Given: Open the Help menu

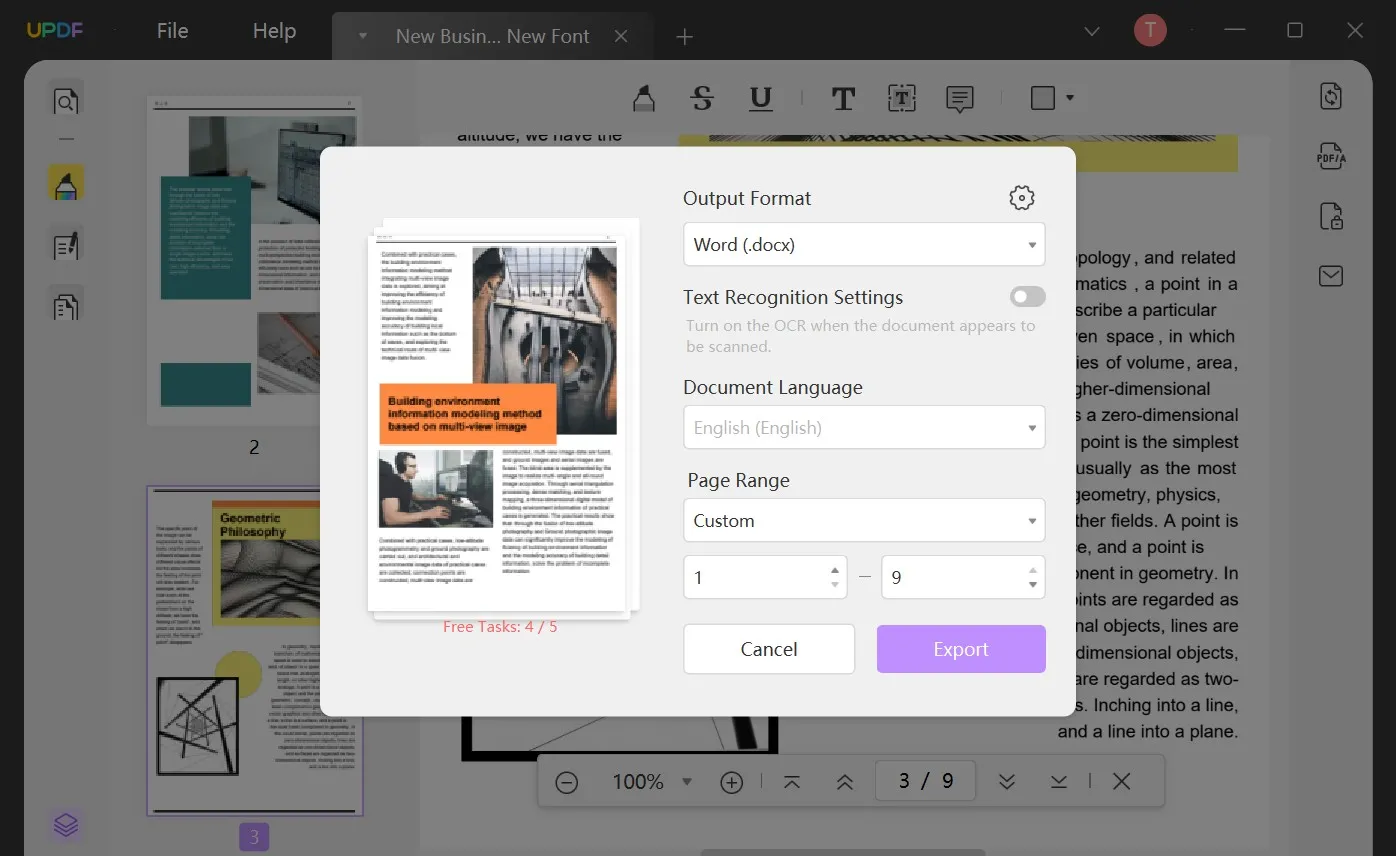Looking at the screenshot, I should pyautogui.click(x=274, y=31).
